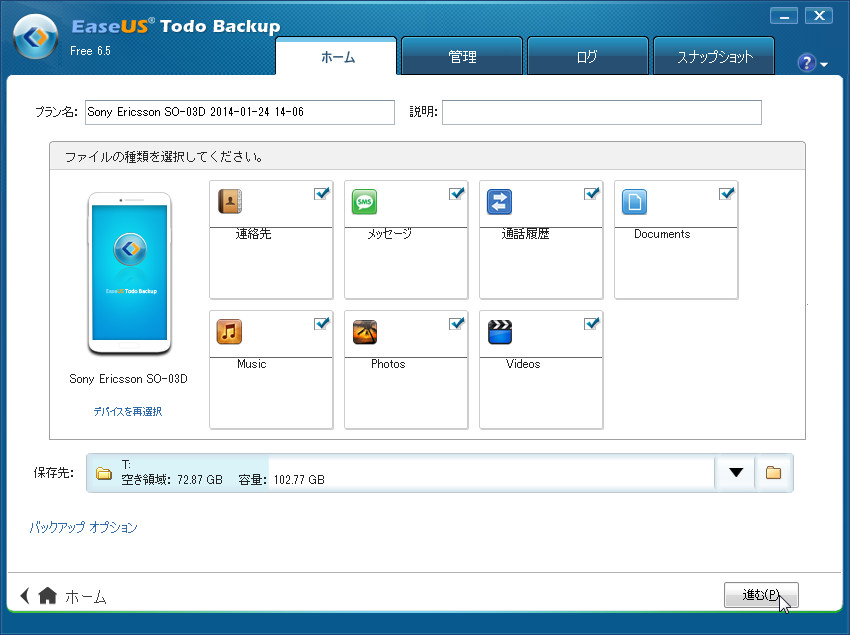The height and width of the screenshot is (635, 850).
Task: Open the スナップショット tab
Action: point(713,56)
